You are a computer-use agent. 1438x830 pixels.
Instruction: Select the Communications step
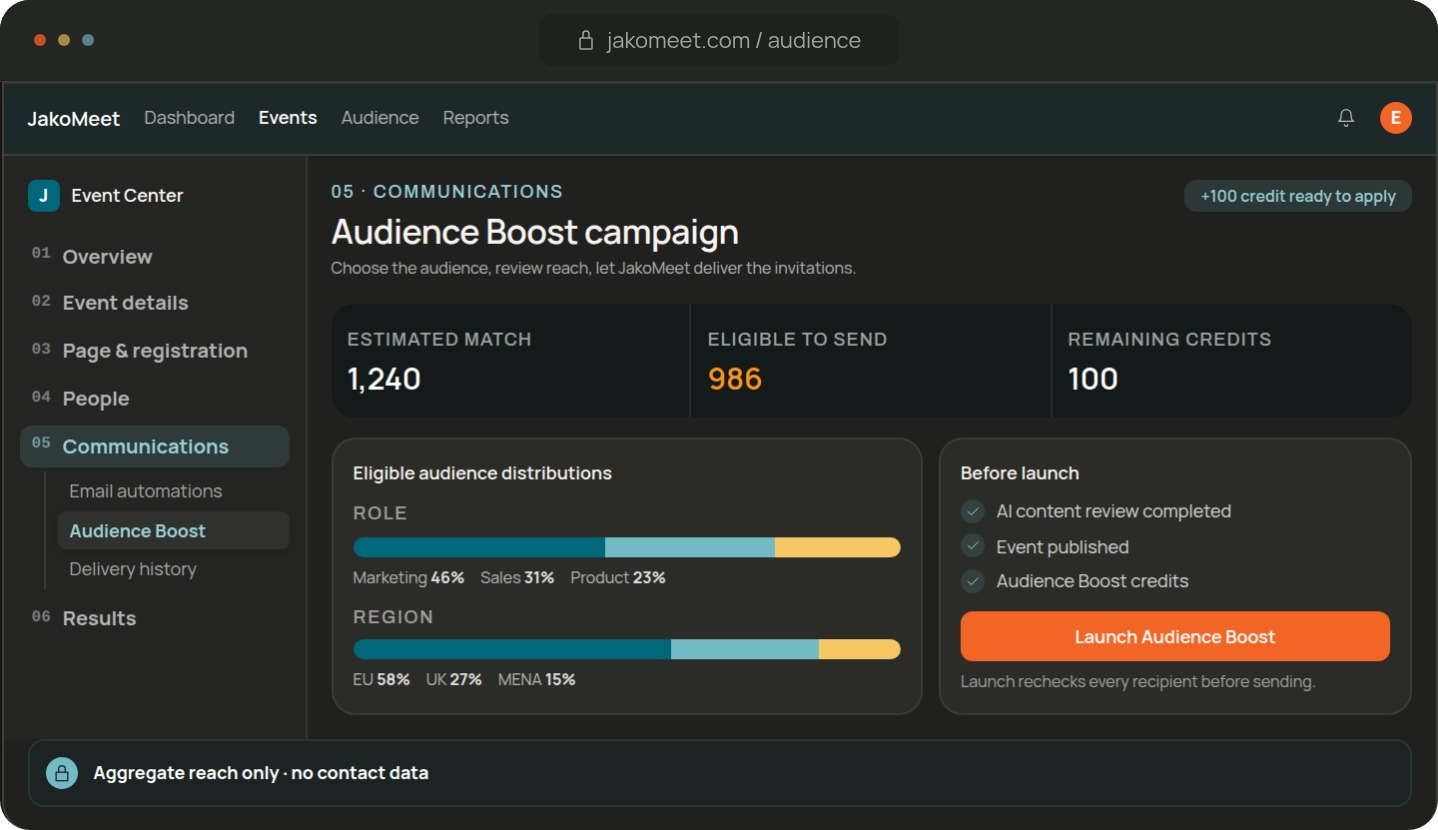[155, 447]
